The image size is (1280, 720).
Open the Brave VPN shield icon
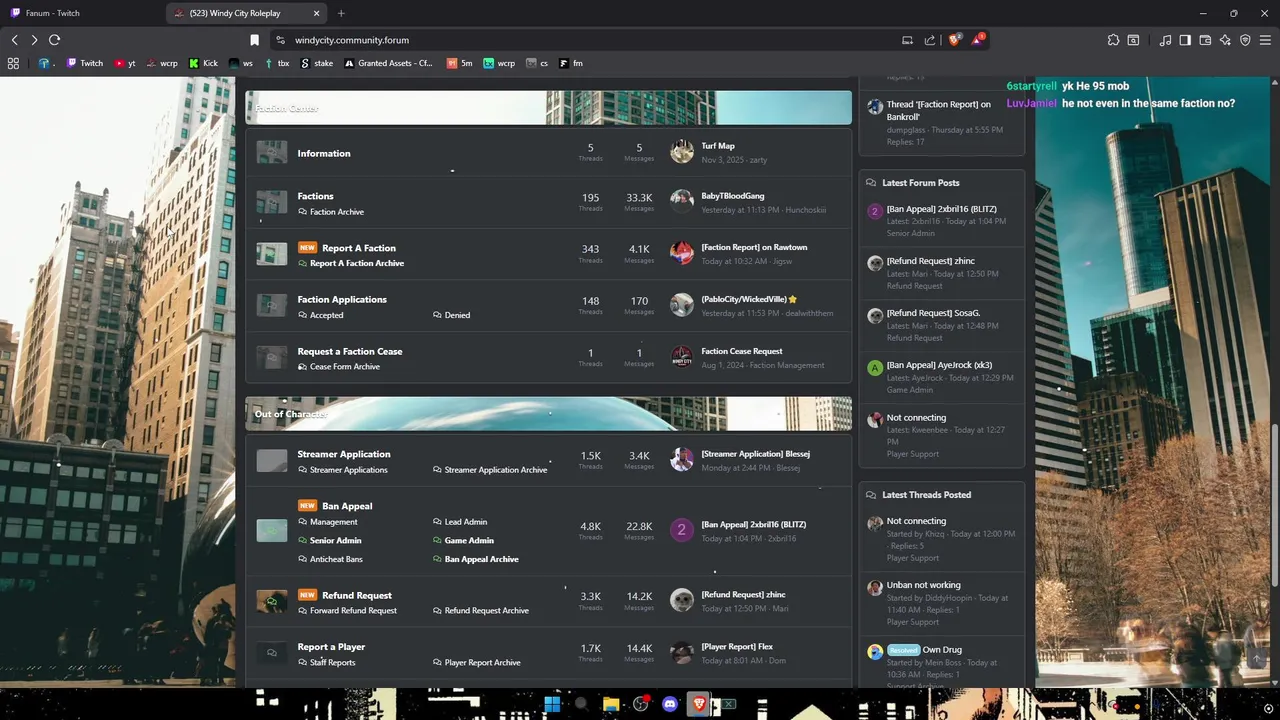tap(1245, 40)
